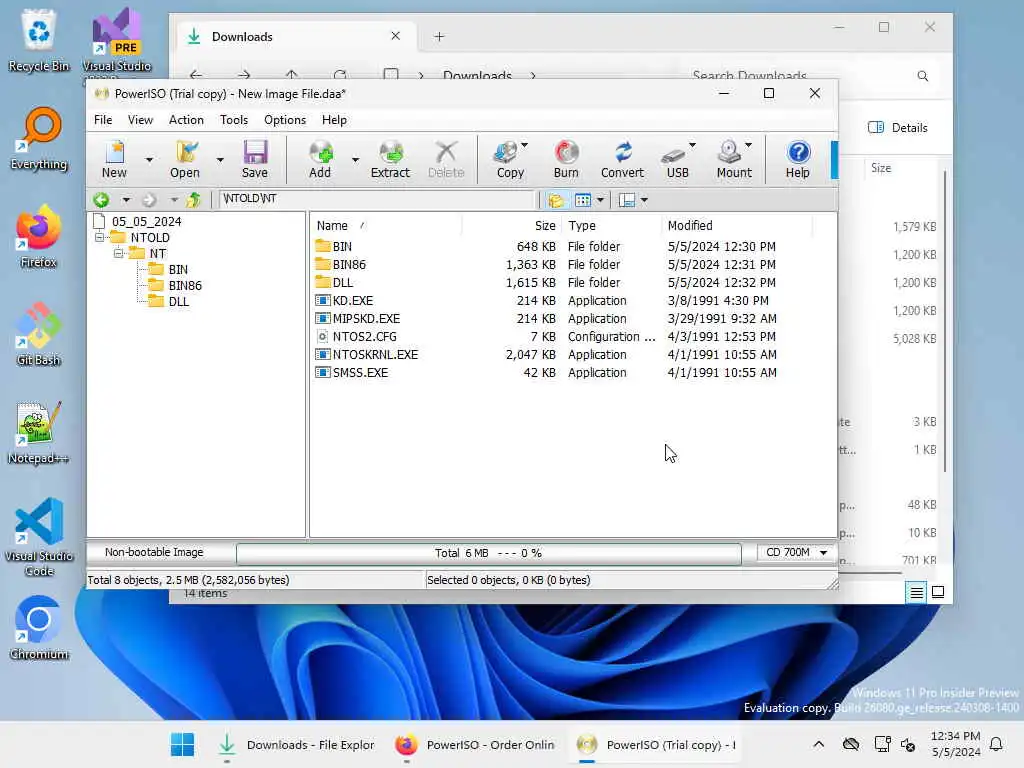1024x768 pixels.
Task: Click the Non-bootable Image status label
Action: click(x=154, y=552)
